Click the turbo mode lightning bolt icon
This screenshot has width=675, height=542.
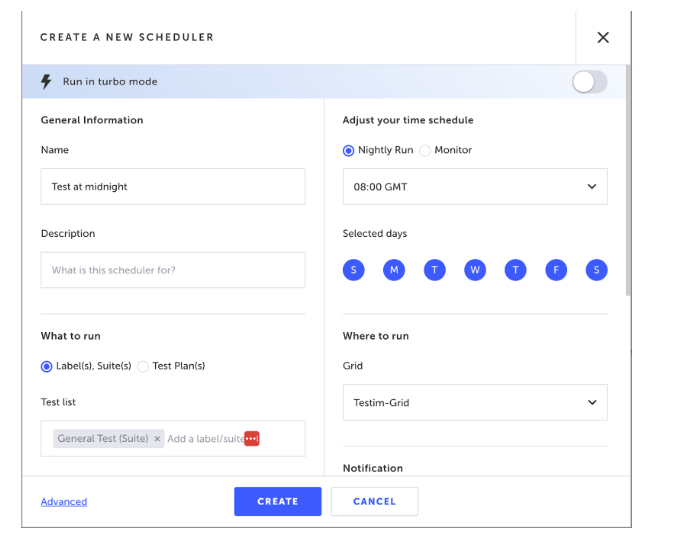click(x=46, y=81)
